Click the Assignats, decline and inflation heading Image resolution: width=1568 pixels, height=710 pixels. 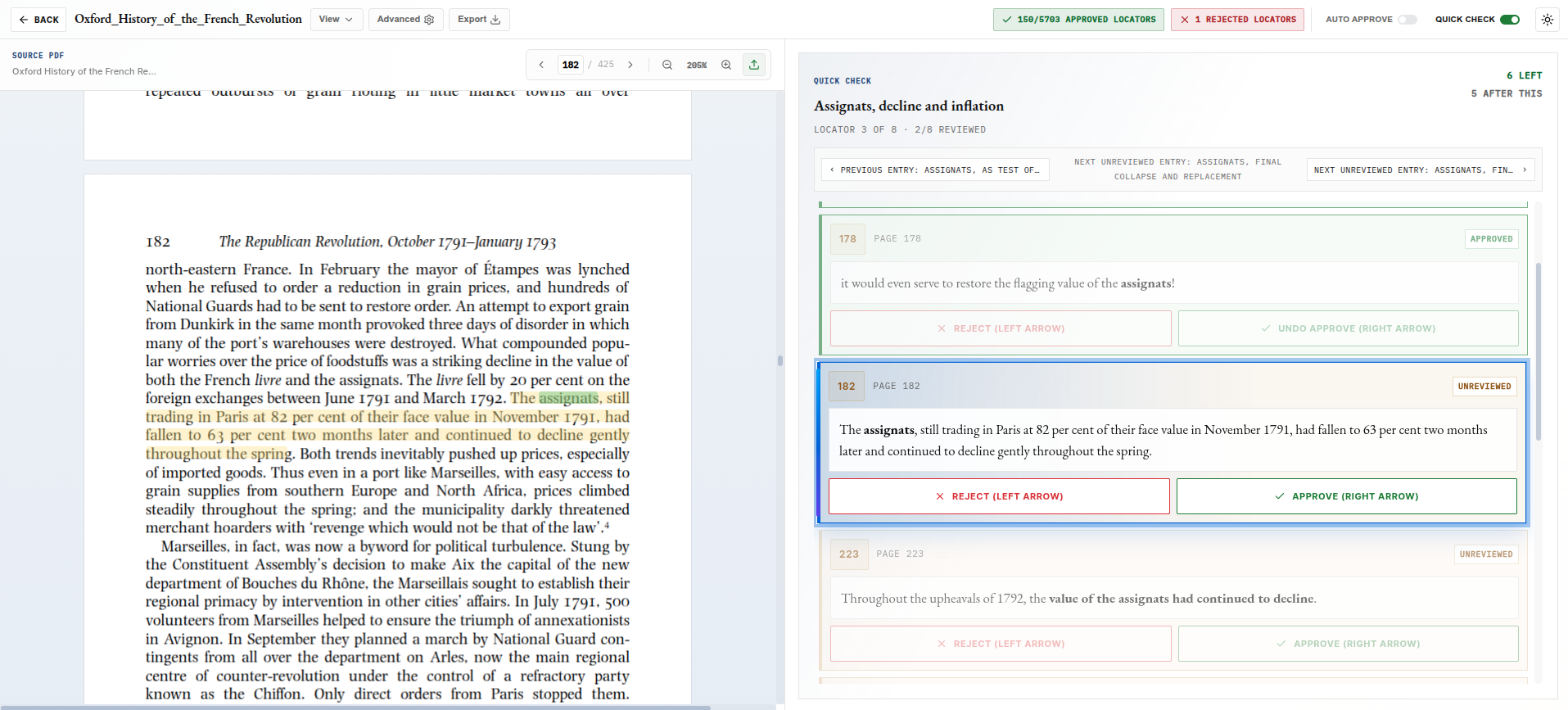coord(908,106)
